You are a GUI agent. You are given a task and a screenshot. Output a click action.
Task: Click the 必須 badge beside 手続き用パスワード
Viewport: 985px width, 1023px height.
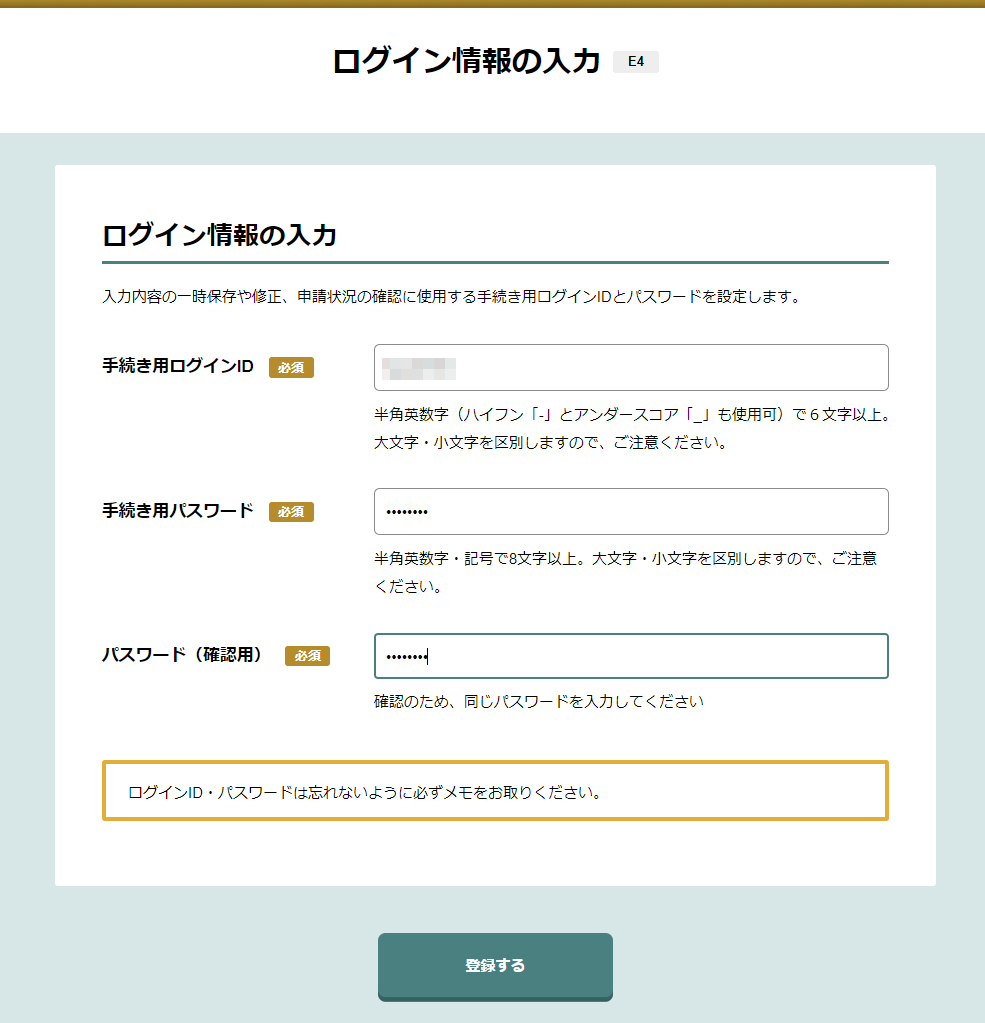291,512
